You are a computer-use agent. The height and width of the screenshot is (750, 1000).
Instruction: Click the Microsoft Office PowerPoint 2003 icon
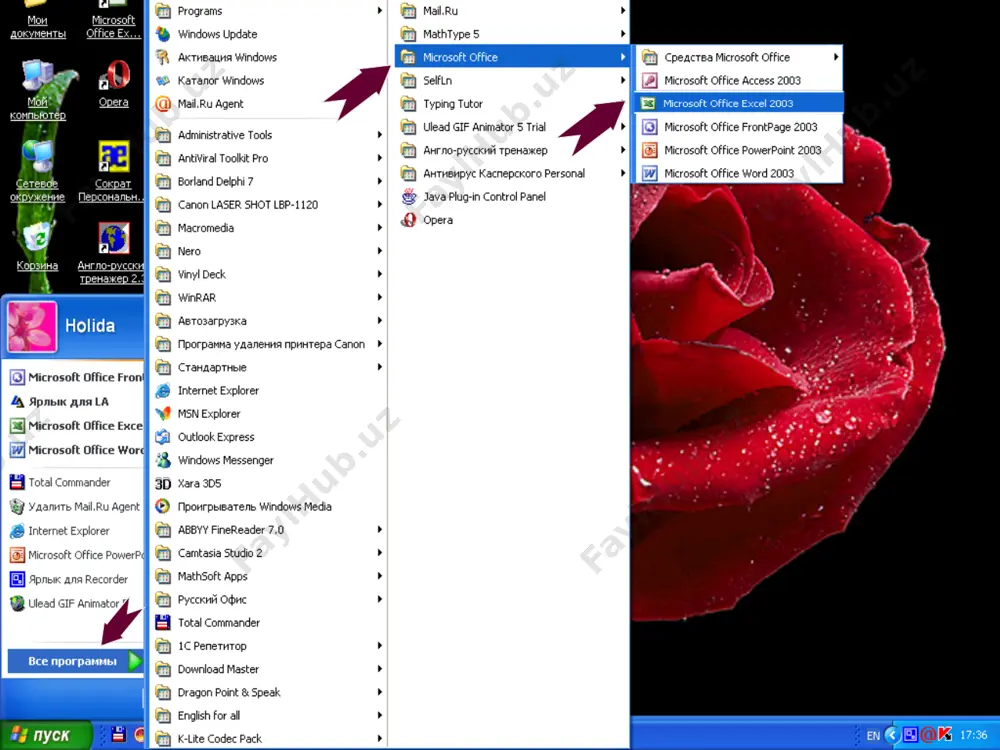(x=649, y=150)
